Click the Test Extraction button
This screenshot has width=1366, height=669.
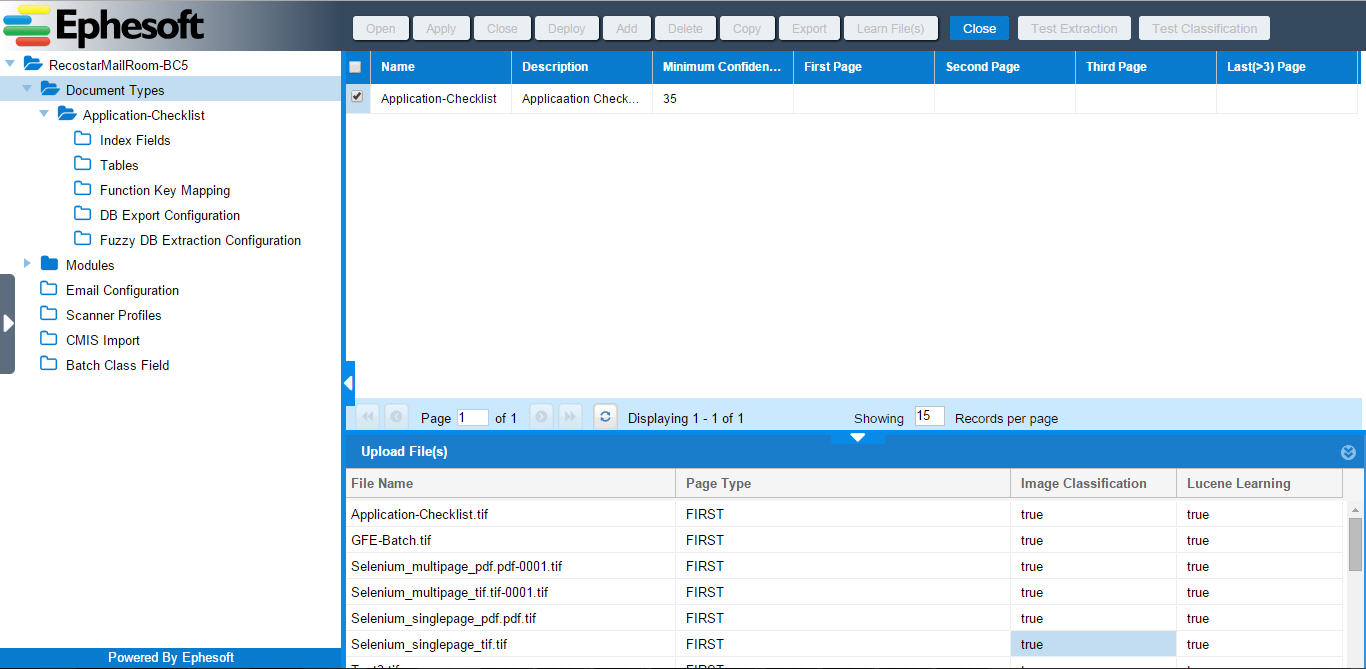tap(1074, 28)
